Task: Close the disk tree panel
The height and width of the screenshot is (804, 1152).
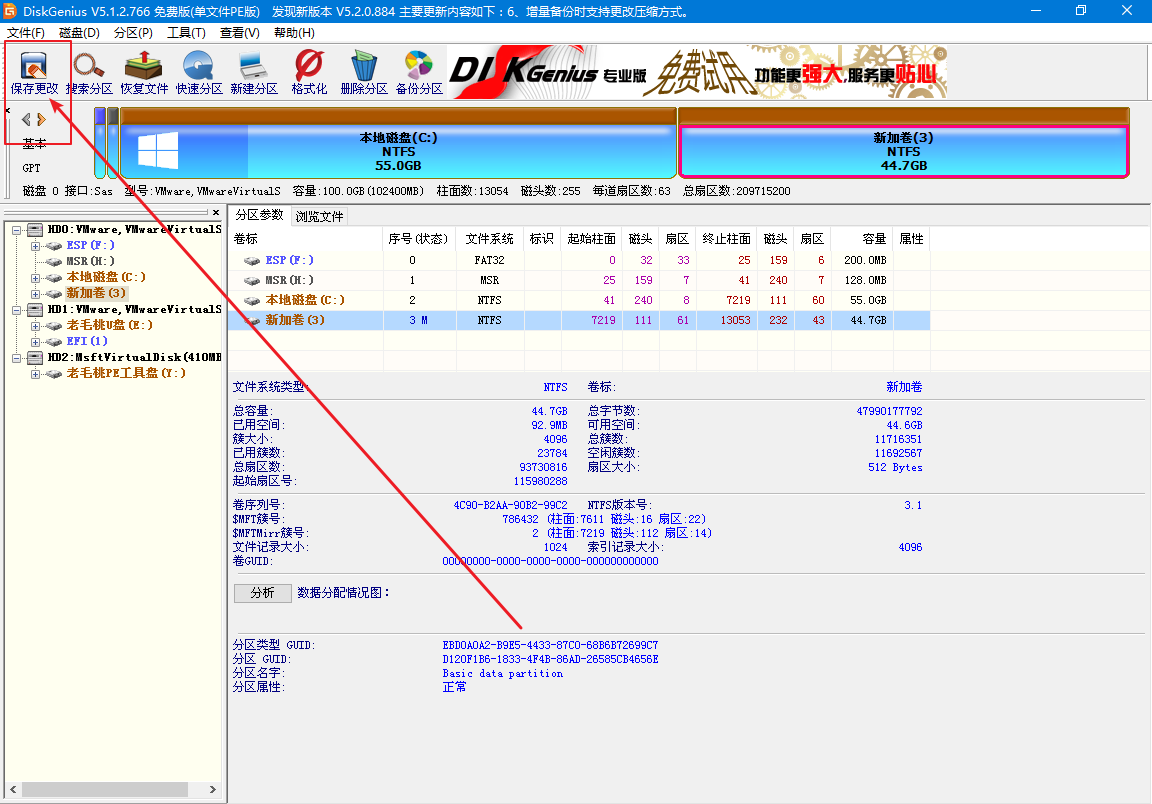Action: [x=215, y=212]
